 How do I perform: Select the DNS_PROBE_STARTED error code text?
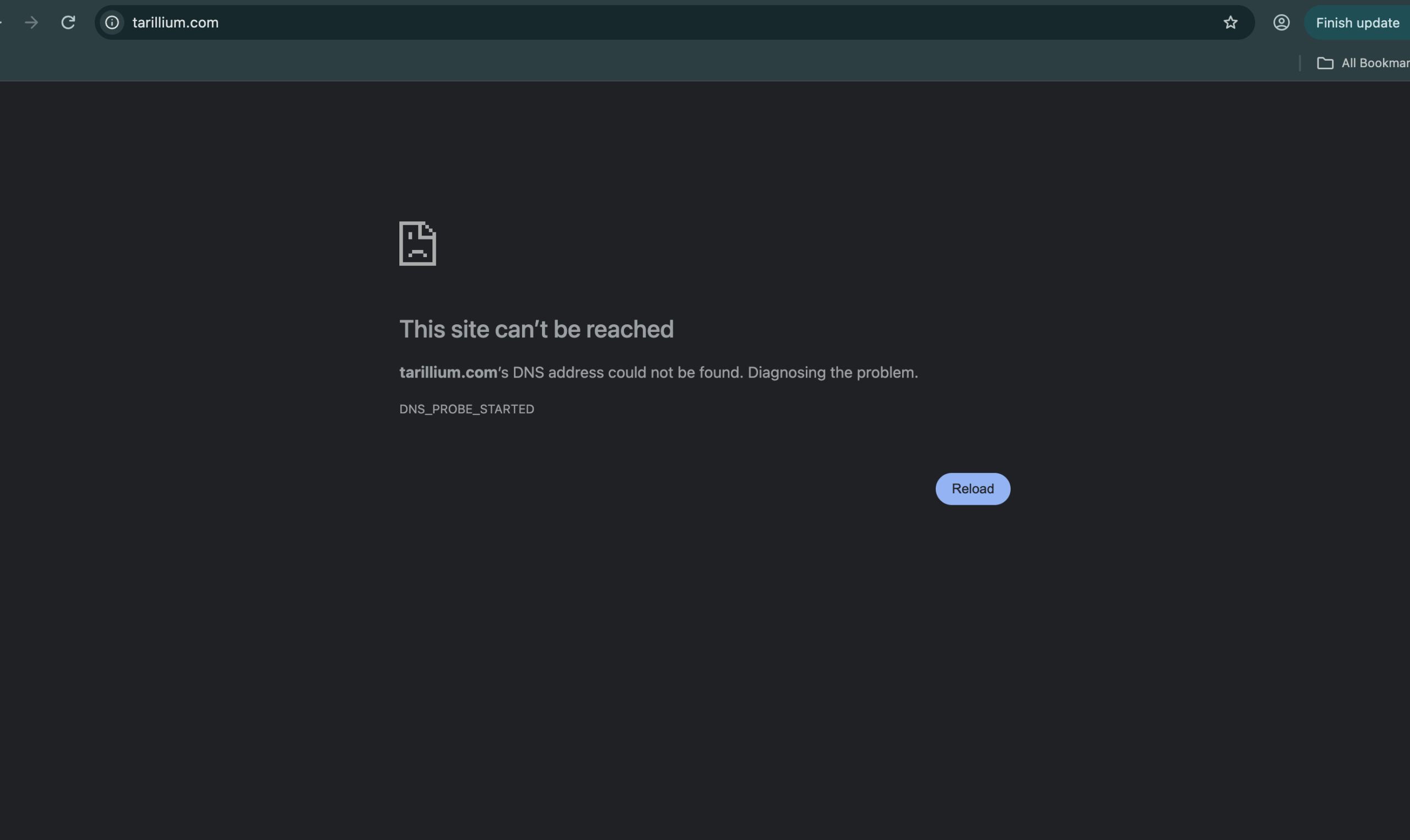[467, 409]
